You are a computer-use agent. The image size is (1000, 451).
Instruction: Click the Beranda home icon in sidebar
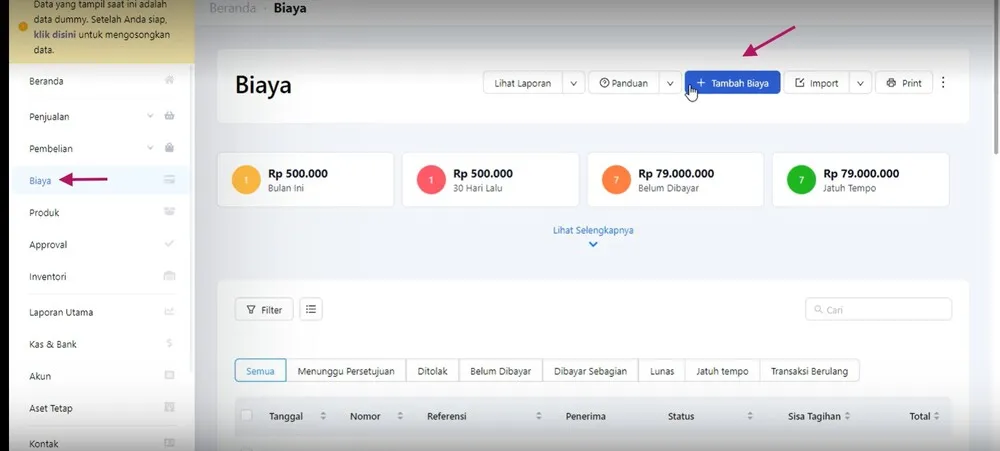(170, 81)
